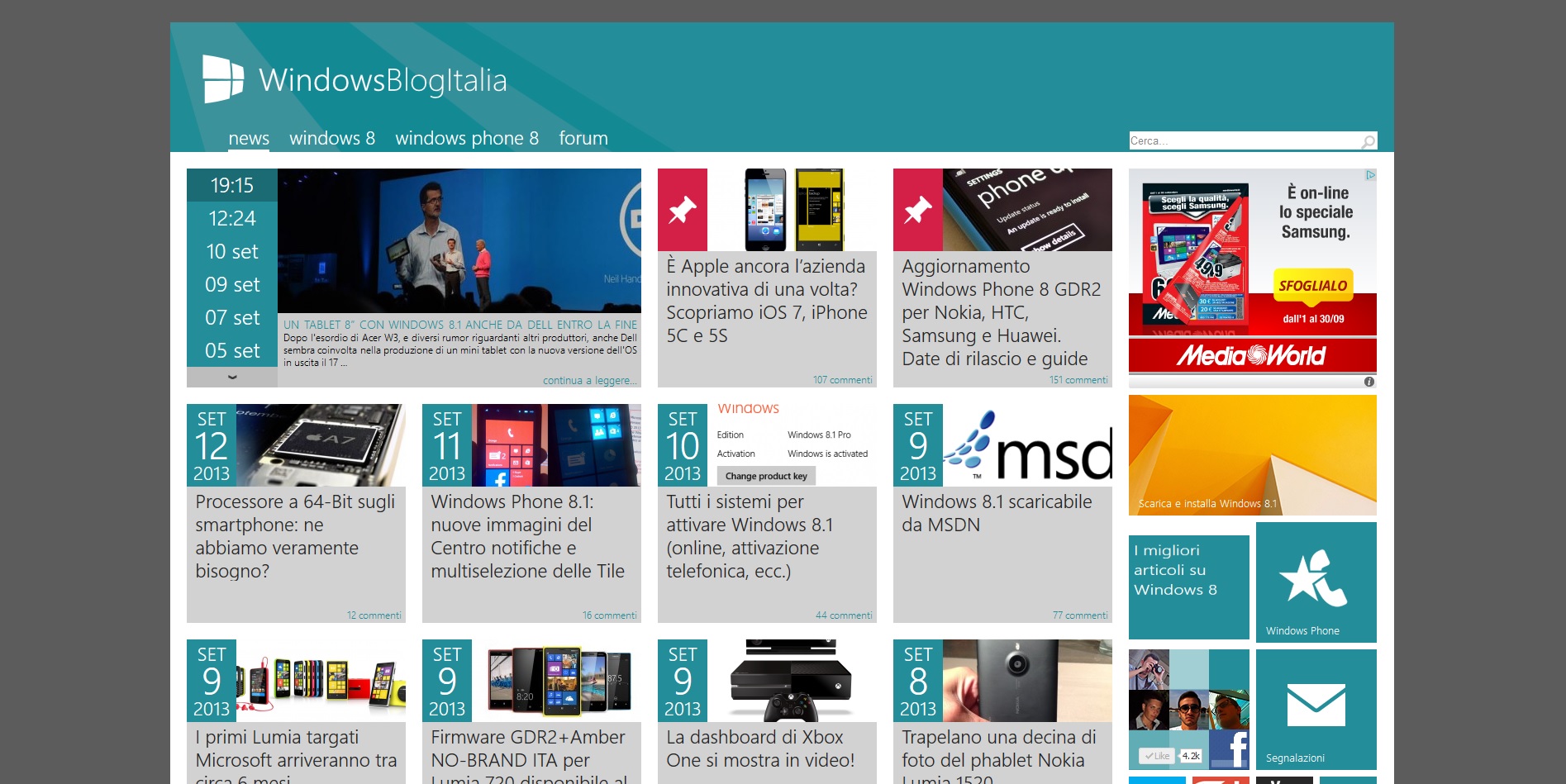1566x784 pixels.
Task: Select the 09 set timeline entry
Action: click(232, 284)
